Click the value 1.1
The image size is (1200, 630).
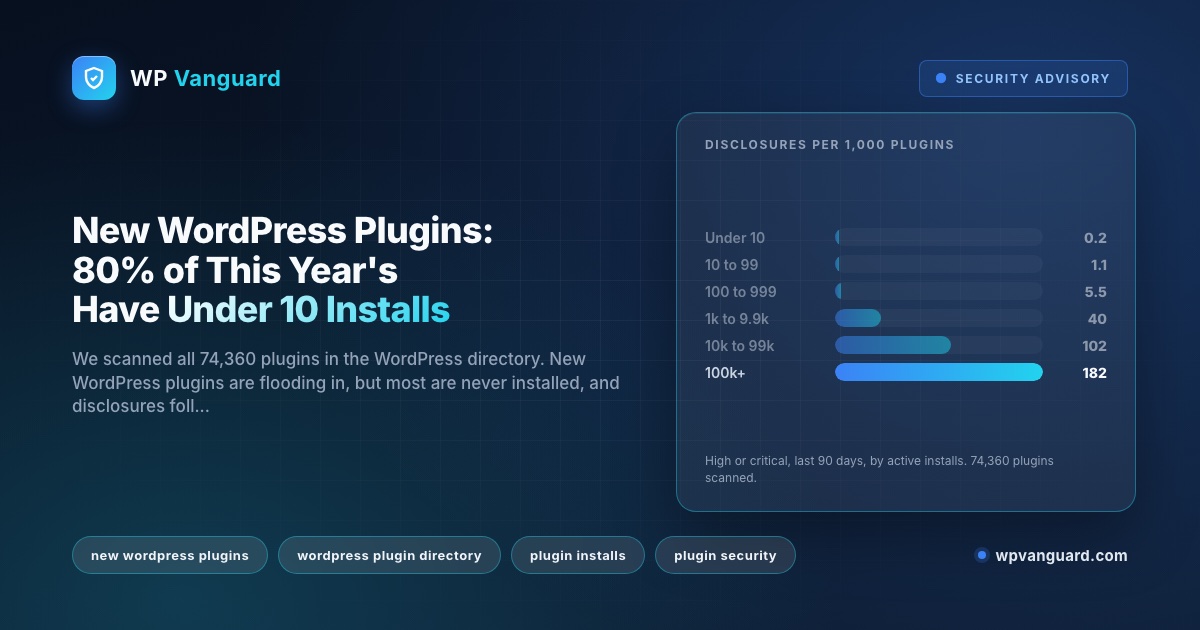(1098, 265)
